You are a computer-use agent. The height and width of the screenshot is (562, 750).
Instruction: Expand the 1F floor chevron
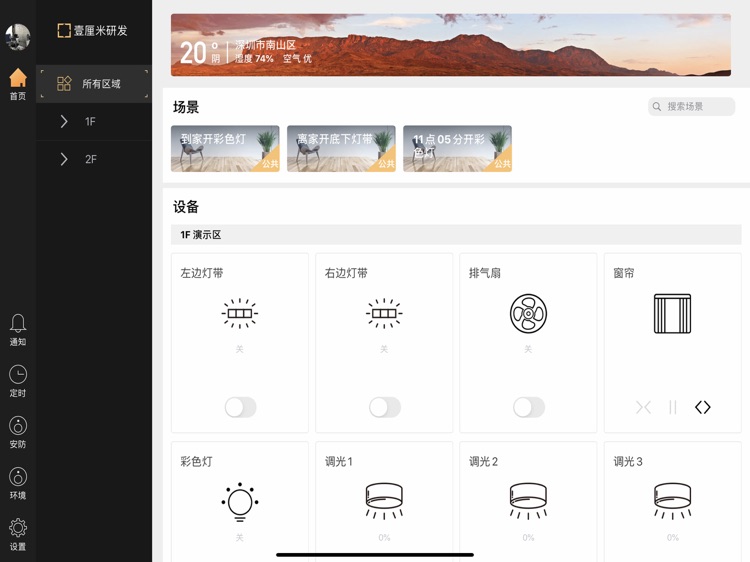[64, 121]
